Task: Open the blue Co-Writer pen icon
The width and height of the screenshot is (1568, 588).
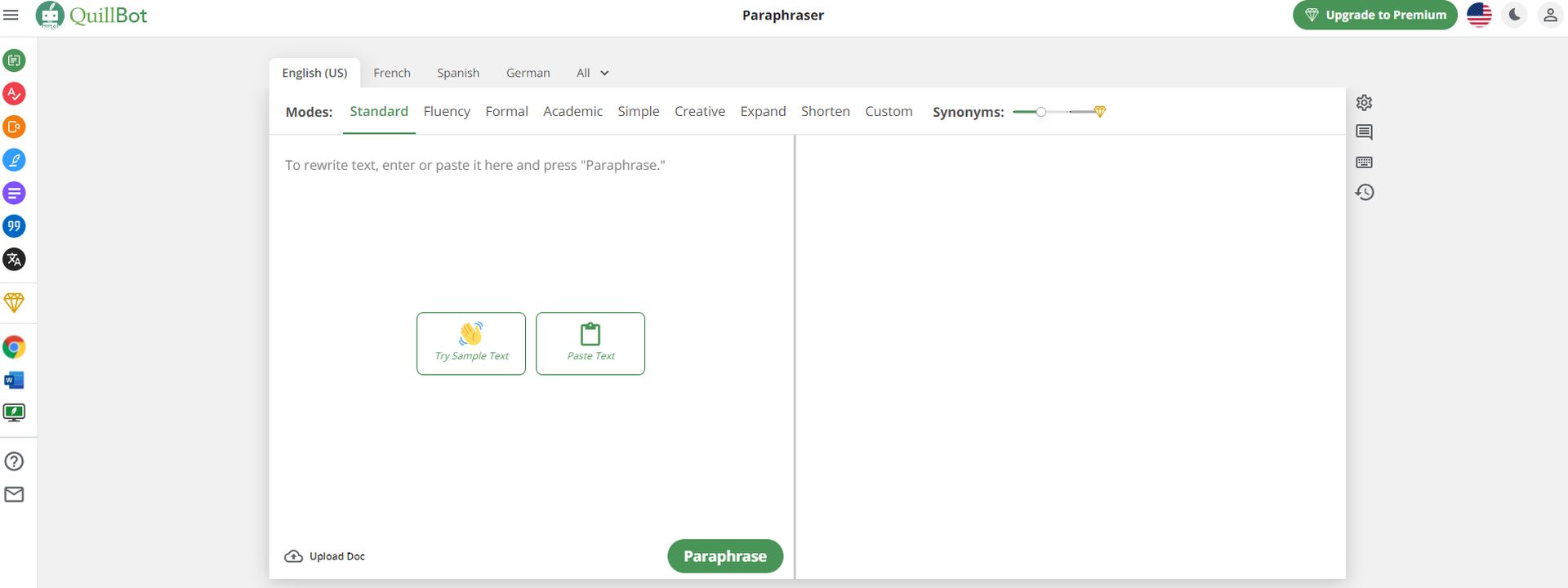Action: [14, 160]
